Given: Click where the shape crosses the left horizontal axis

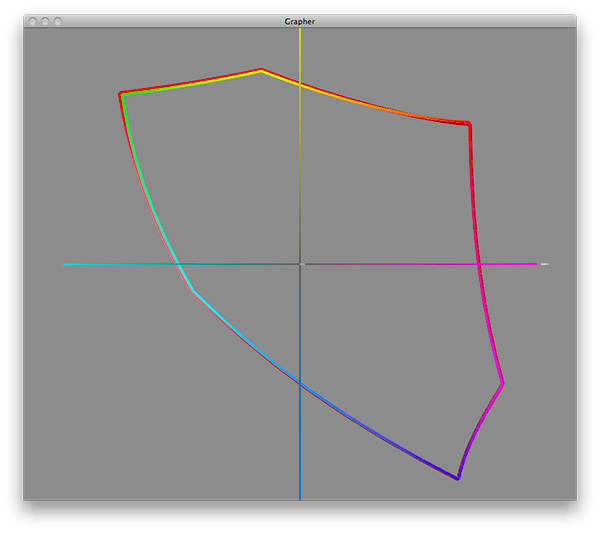Looking at the screenshot, I should tap(179, 264).
